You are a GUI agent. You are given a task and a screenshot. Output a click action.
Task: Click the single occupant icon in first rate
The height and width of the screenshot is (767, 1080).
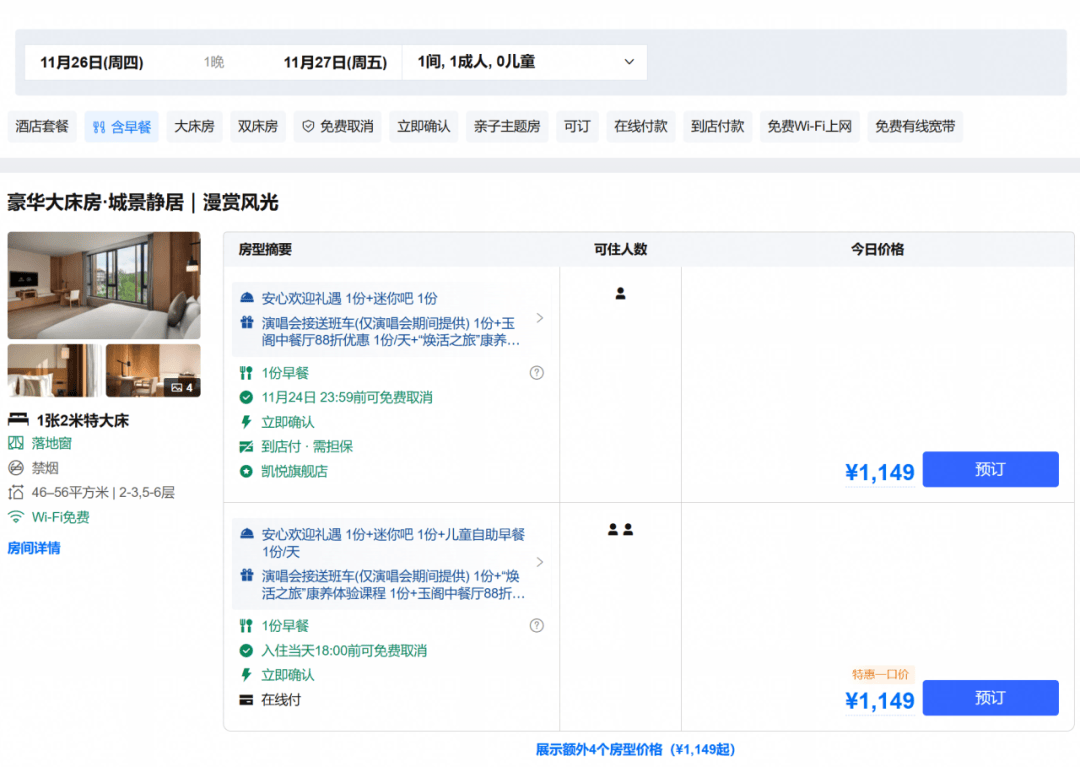tap(621, 293)
